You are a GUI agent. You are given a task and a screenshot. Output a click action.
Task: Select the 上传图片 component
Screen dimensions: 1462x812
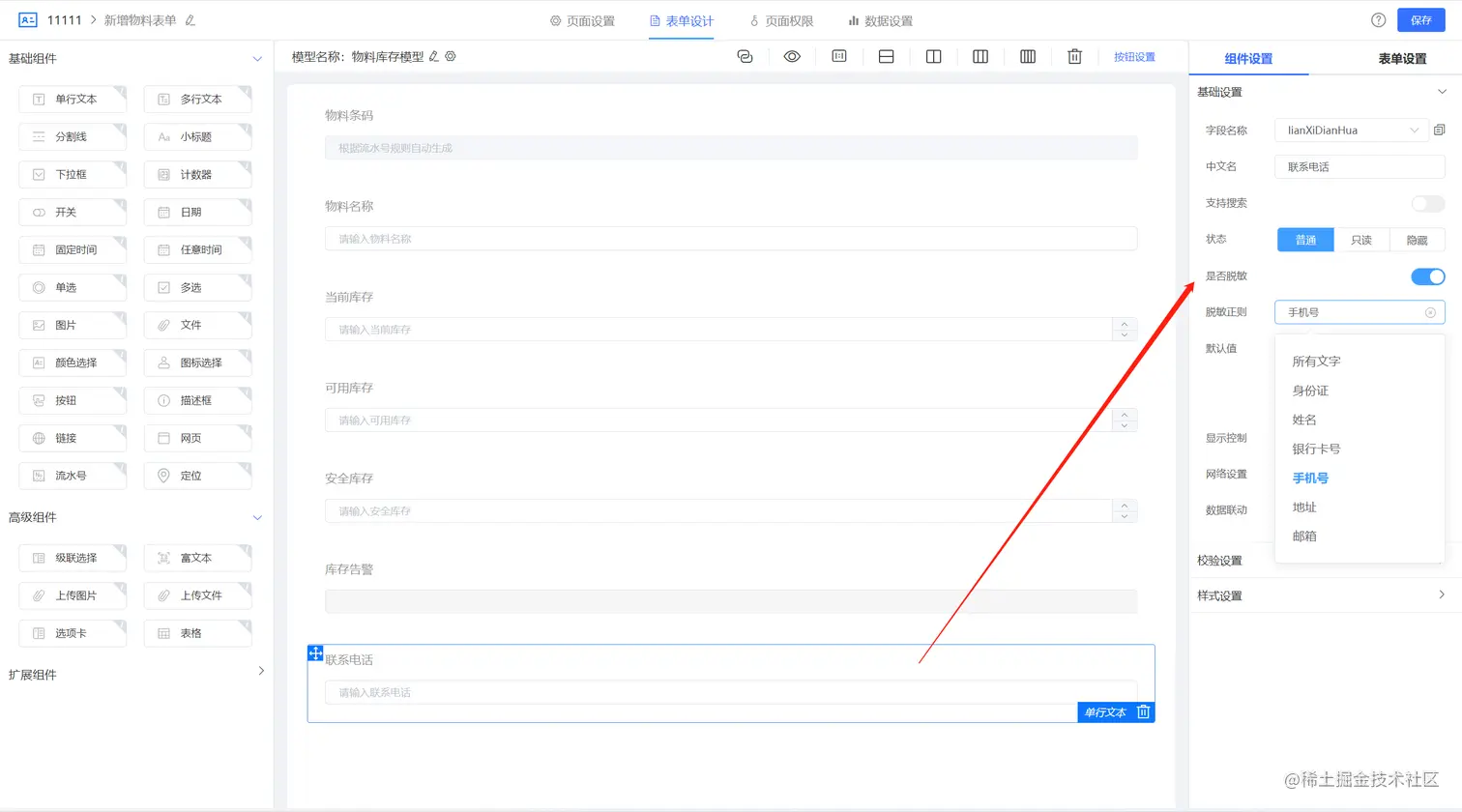click(73, 596)
